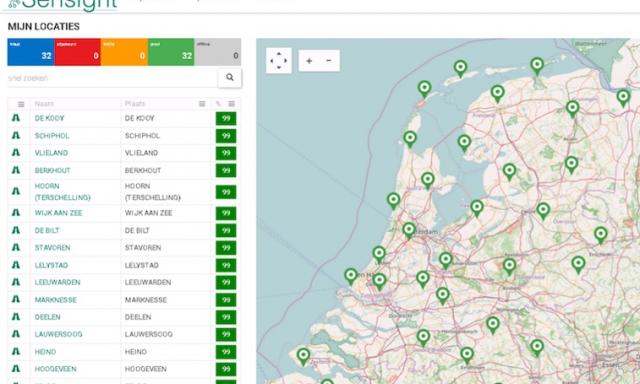This screenshot has height=384, width=640.
Task: Open the HOOGEVEEN location link
Action: 56,369
